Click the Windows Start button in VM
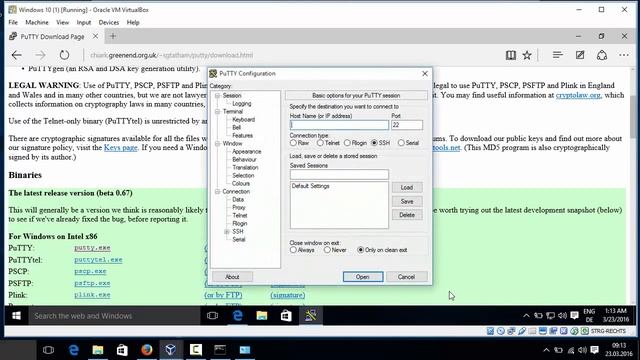The width and height of the screenshot is (640, 360). pyautogui.click(x=16, y=316)
